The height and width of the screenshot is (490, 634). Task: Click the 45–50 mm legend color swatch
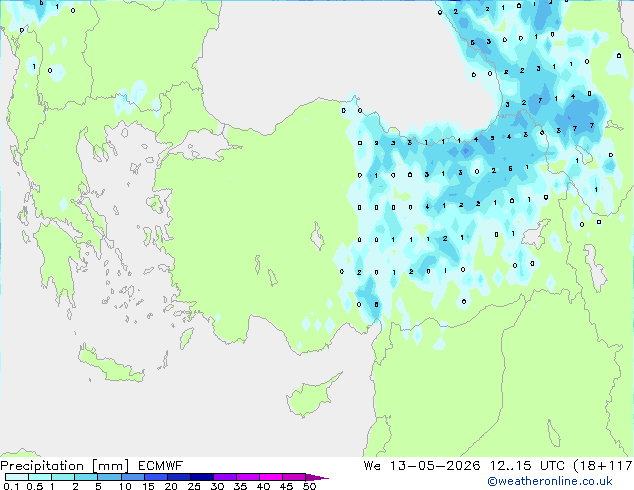coord(294,477)
